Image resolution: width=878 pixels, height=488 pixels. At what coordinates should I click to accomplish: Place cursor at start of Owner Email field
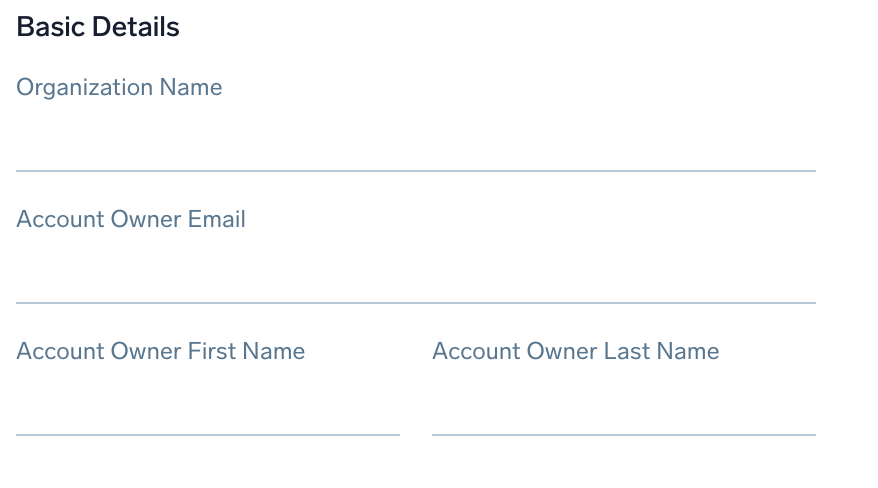click(x=22, y=278)
